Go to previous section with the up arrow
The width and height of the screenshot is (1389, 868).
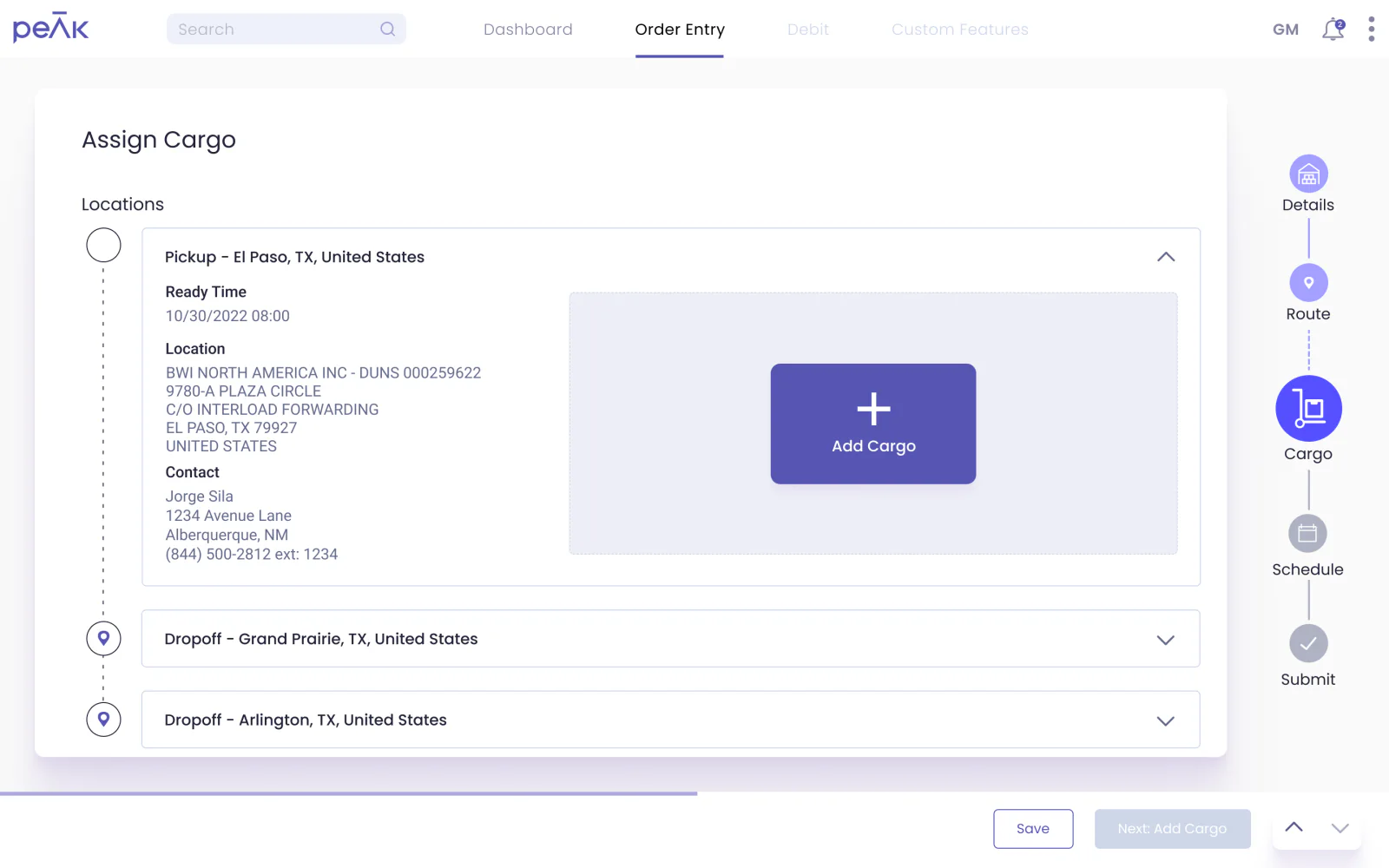[1294, 827]
